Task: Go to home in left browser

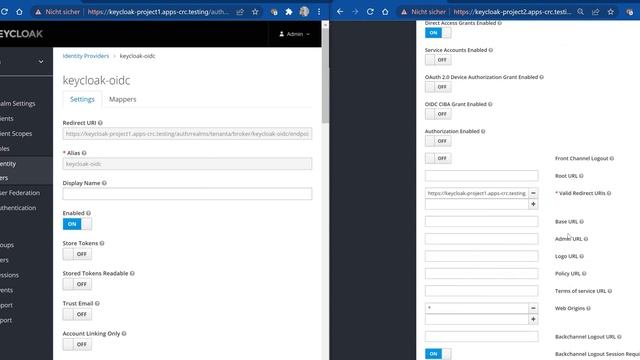Action: (x=19, y=12)
